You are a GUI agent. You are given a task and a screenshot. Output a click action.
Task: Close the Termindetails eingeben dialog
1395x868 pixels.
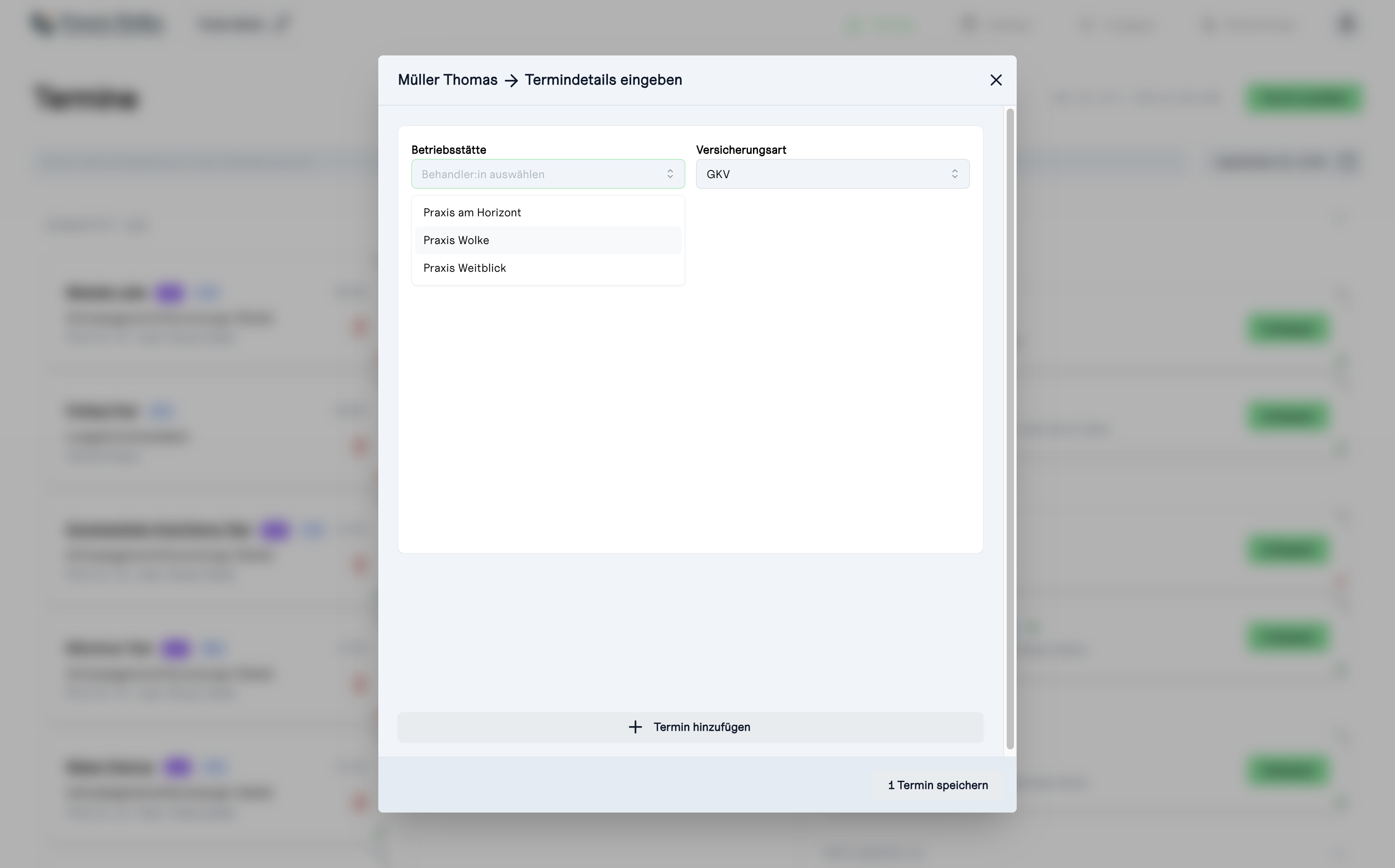[x=996, y=80]
